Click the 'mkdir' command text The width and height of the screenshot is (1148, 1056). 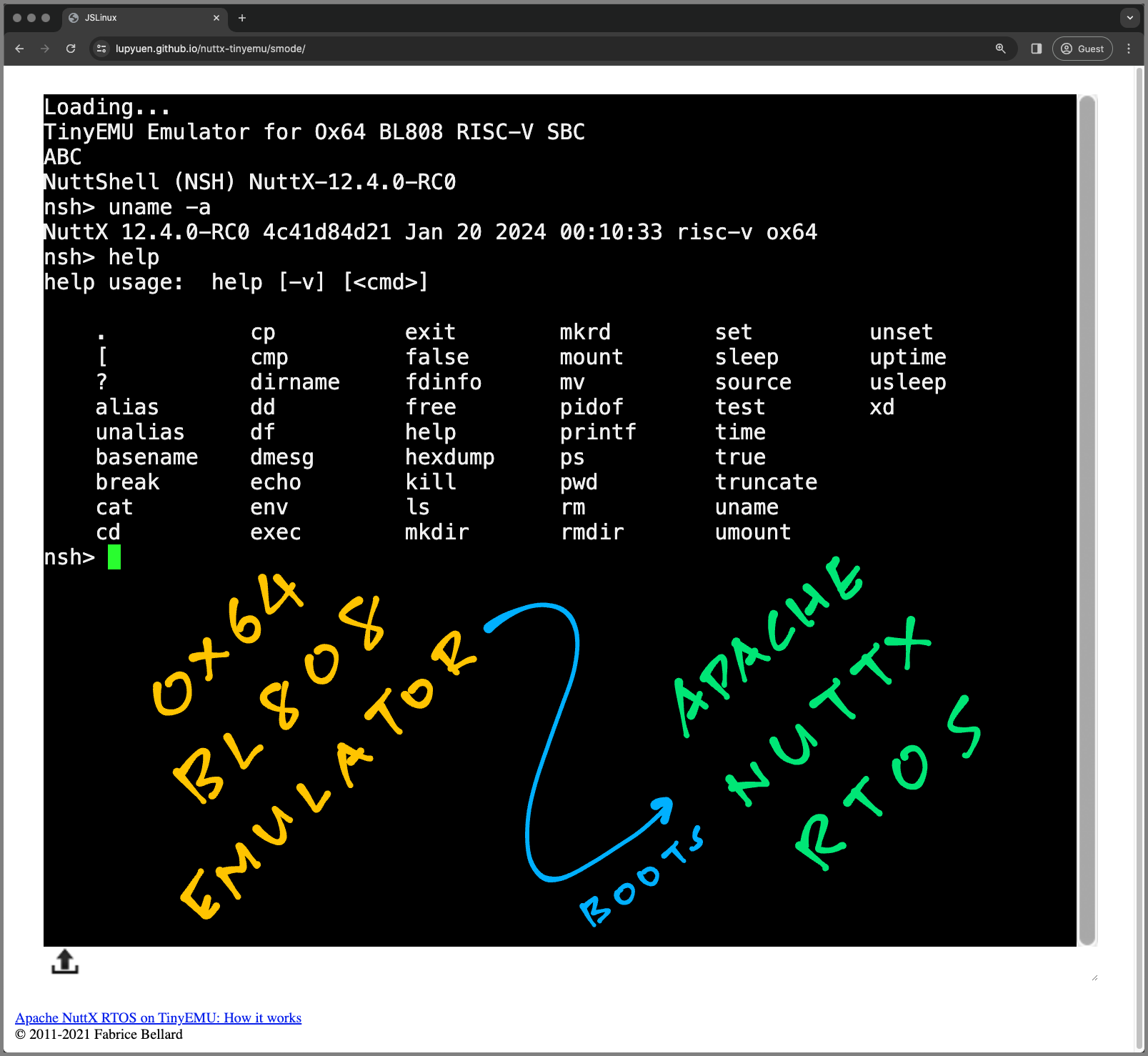point(437,532)
